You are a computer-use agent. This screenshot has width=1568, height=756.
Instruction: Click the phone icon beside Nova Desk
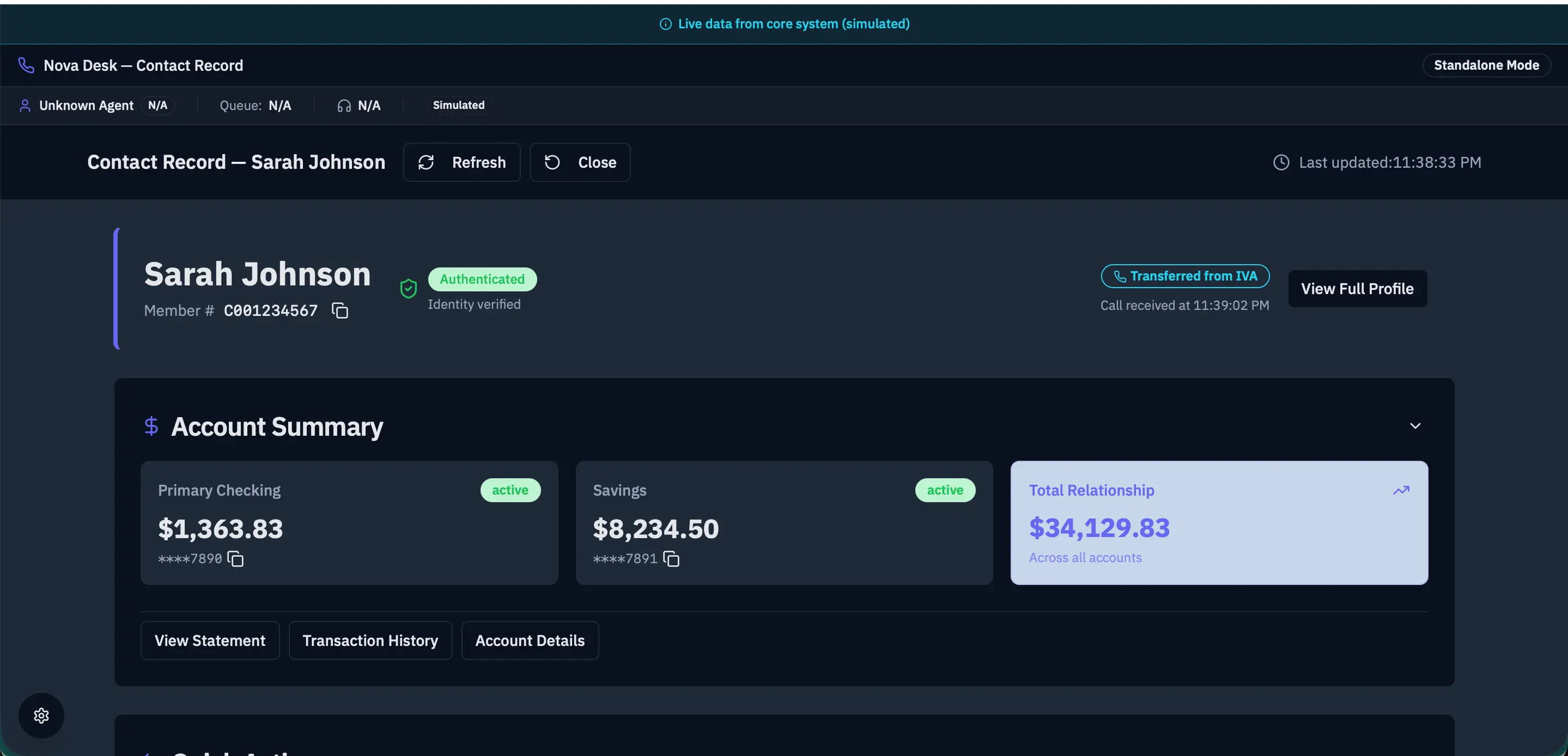tap(26, 65)
